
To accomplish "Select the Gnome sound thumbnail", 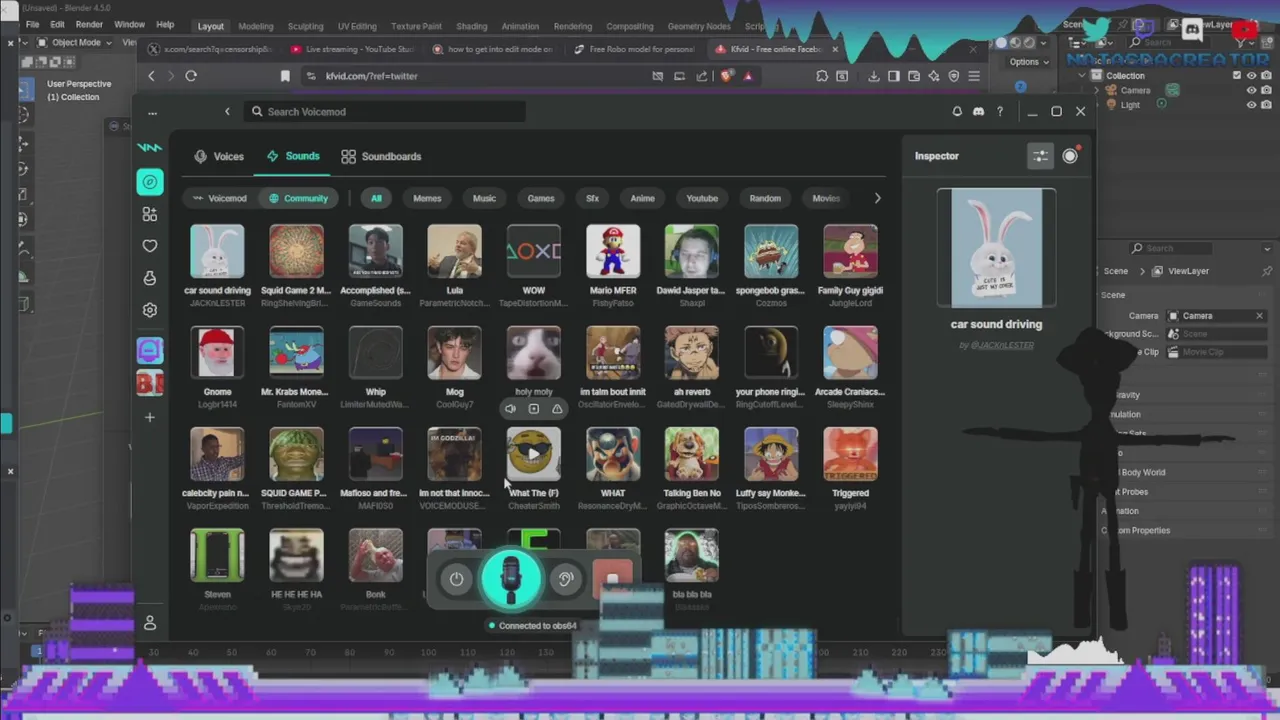I will point(217,353).
